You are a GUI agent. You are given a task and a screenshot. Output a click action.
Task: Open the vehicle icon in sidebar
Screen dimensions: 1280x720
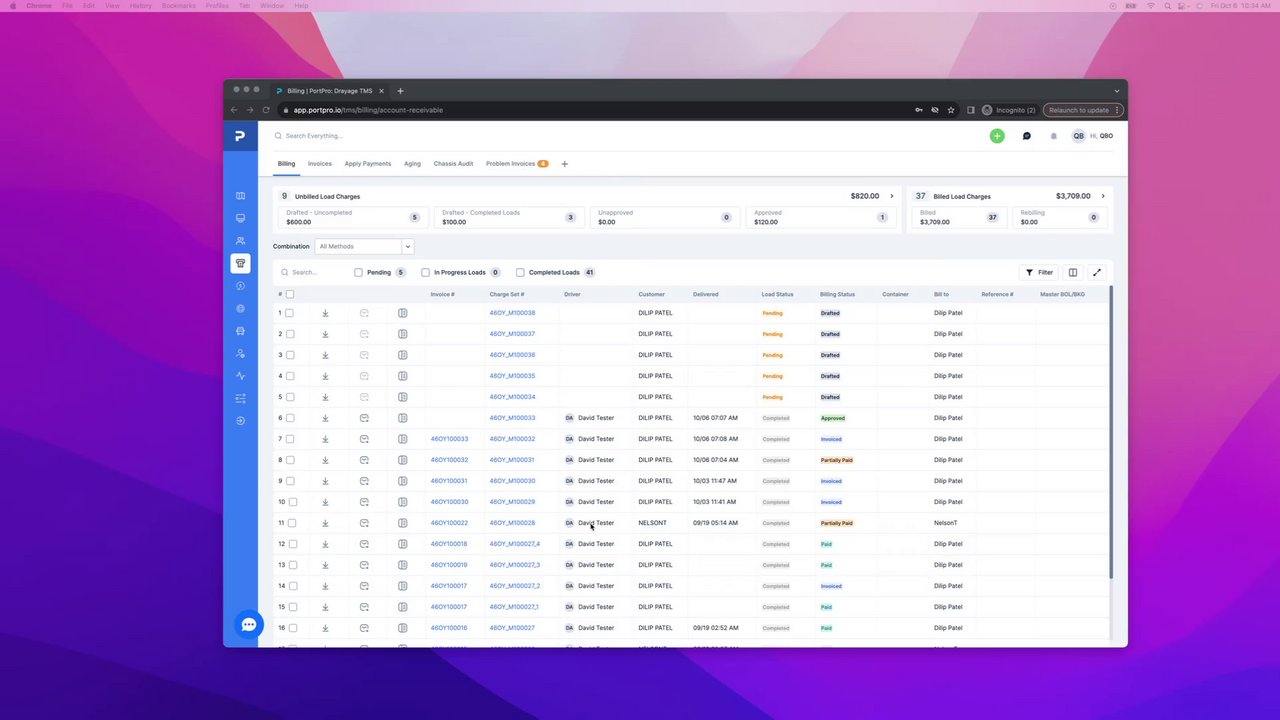pyautogui.click(x=240, y=331)
